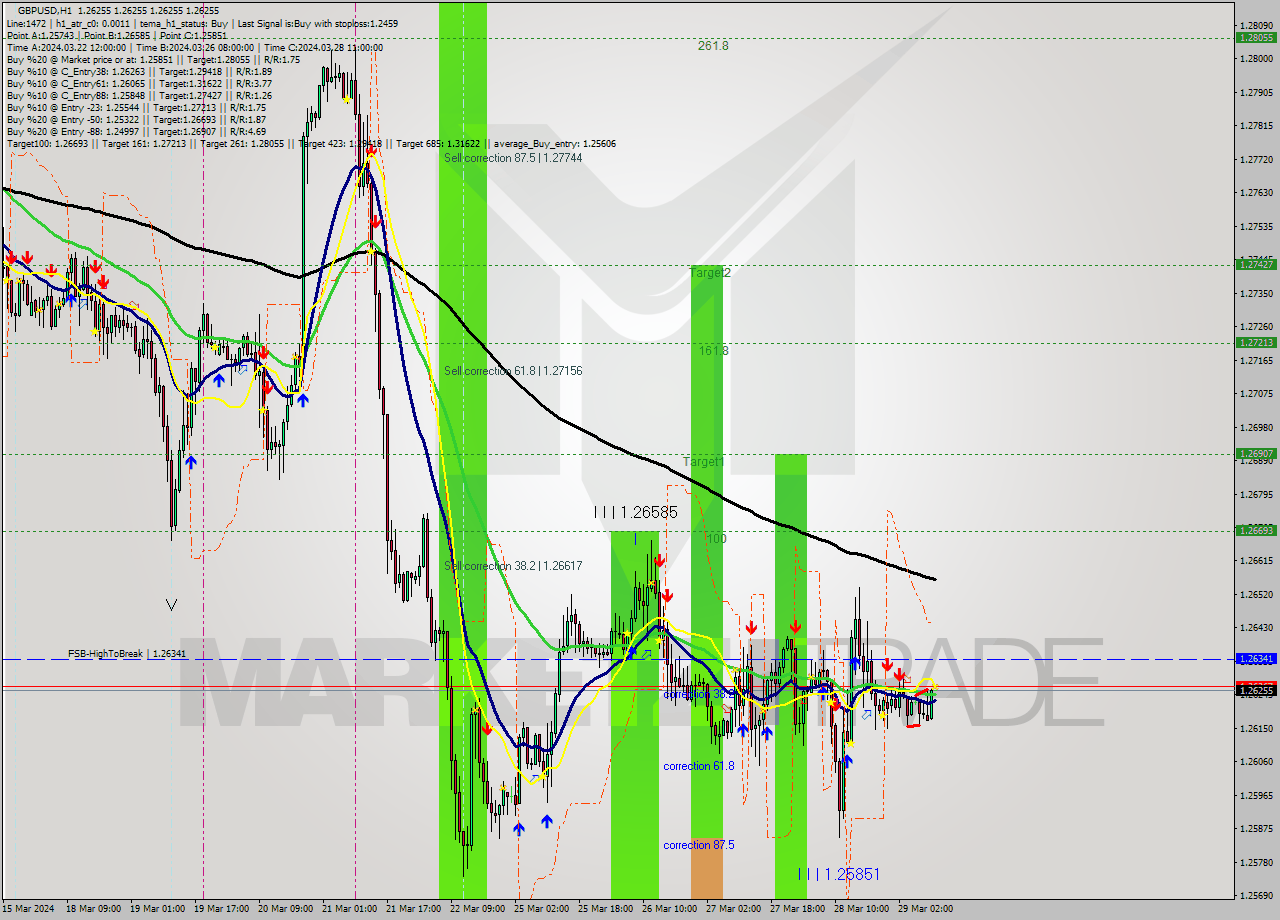Click the 1.26060 tick on price scale

tap(1256, 761)
